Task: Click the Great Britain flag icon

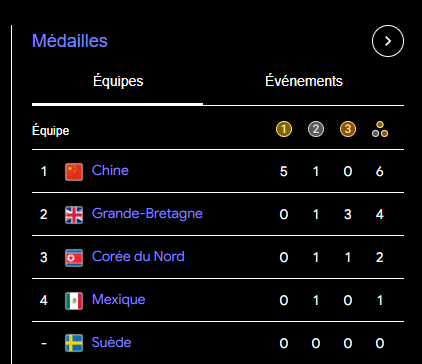Action: tap(74, 215)
